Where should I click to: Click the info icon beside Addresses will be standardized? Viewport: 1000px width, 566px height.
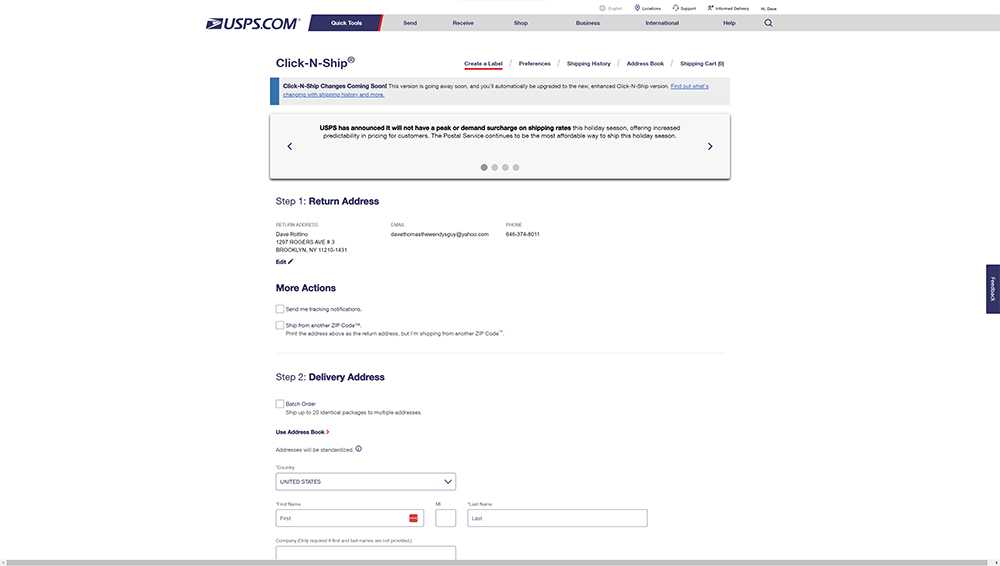point(358,449)
